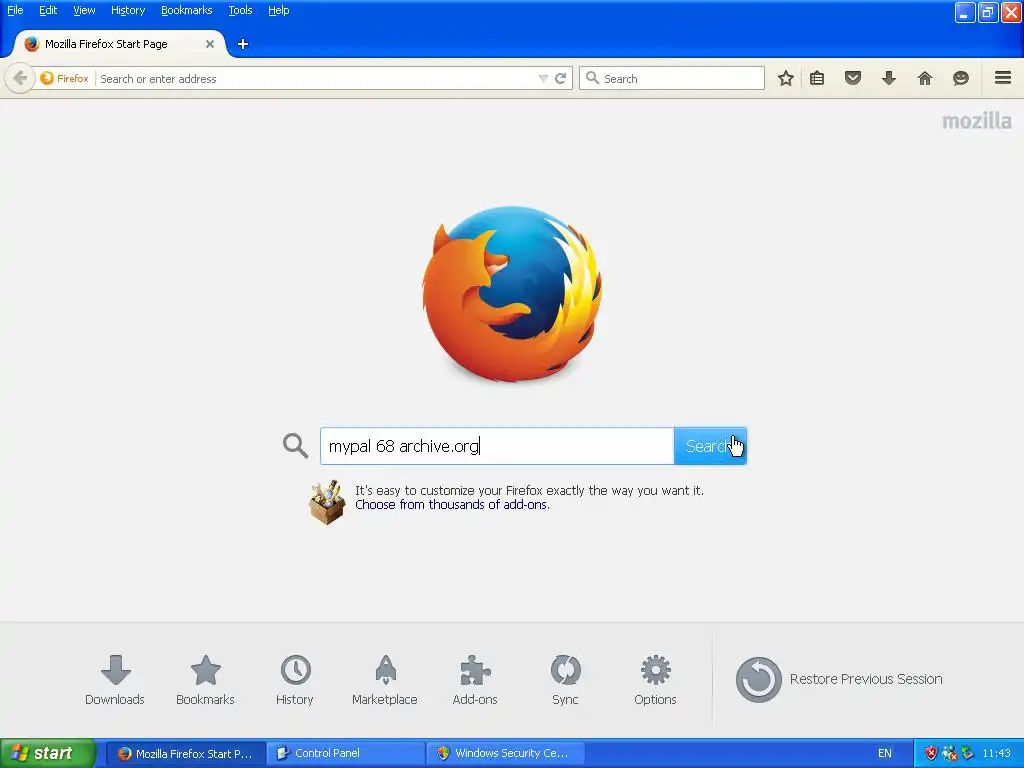Open Pocket from the toolbar
This screenshot has width=1024, height=768.
coord(853,78)
